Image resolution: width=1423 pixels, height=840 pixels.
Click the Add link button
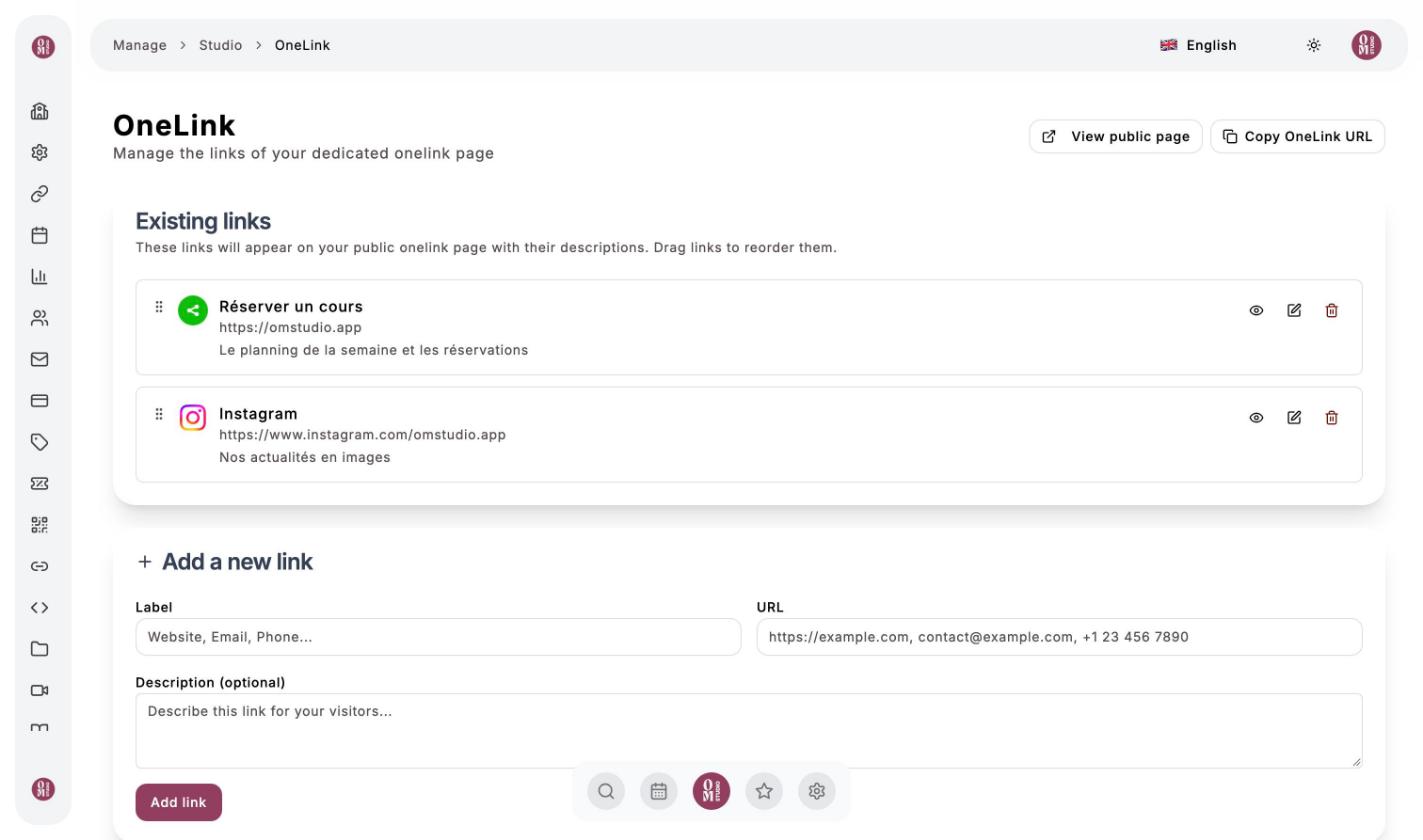[178, 802]
